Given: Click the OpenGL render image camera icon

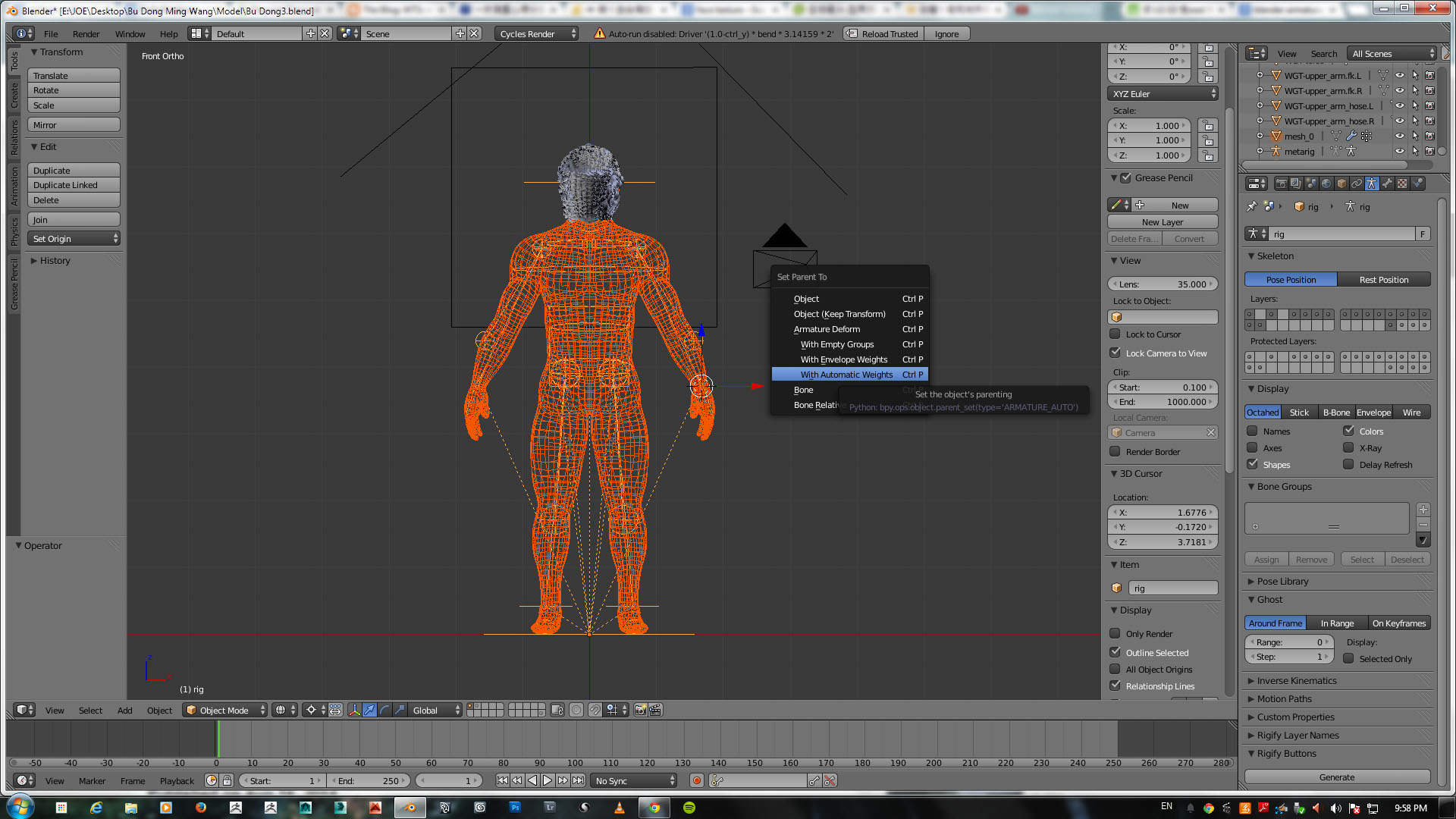Looking at the screenshot, I should pos(640,711).
